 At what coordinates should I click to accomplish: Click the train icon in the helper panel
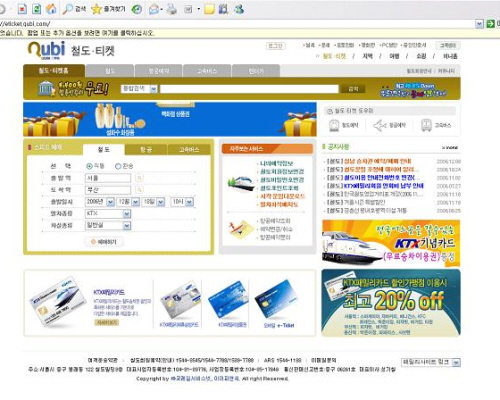coord(334,126)
